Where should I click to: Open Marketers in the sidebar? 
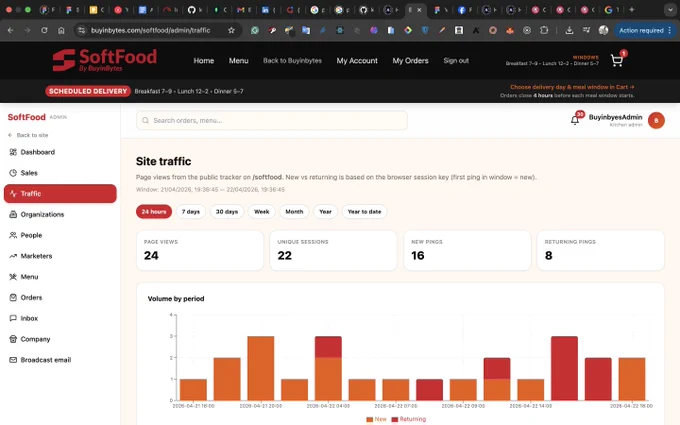point(60,256)
